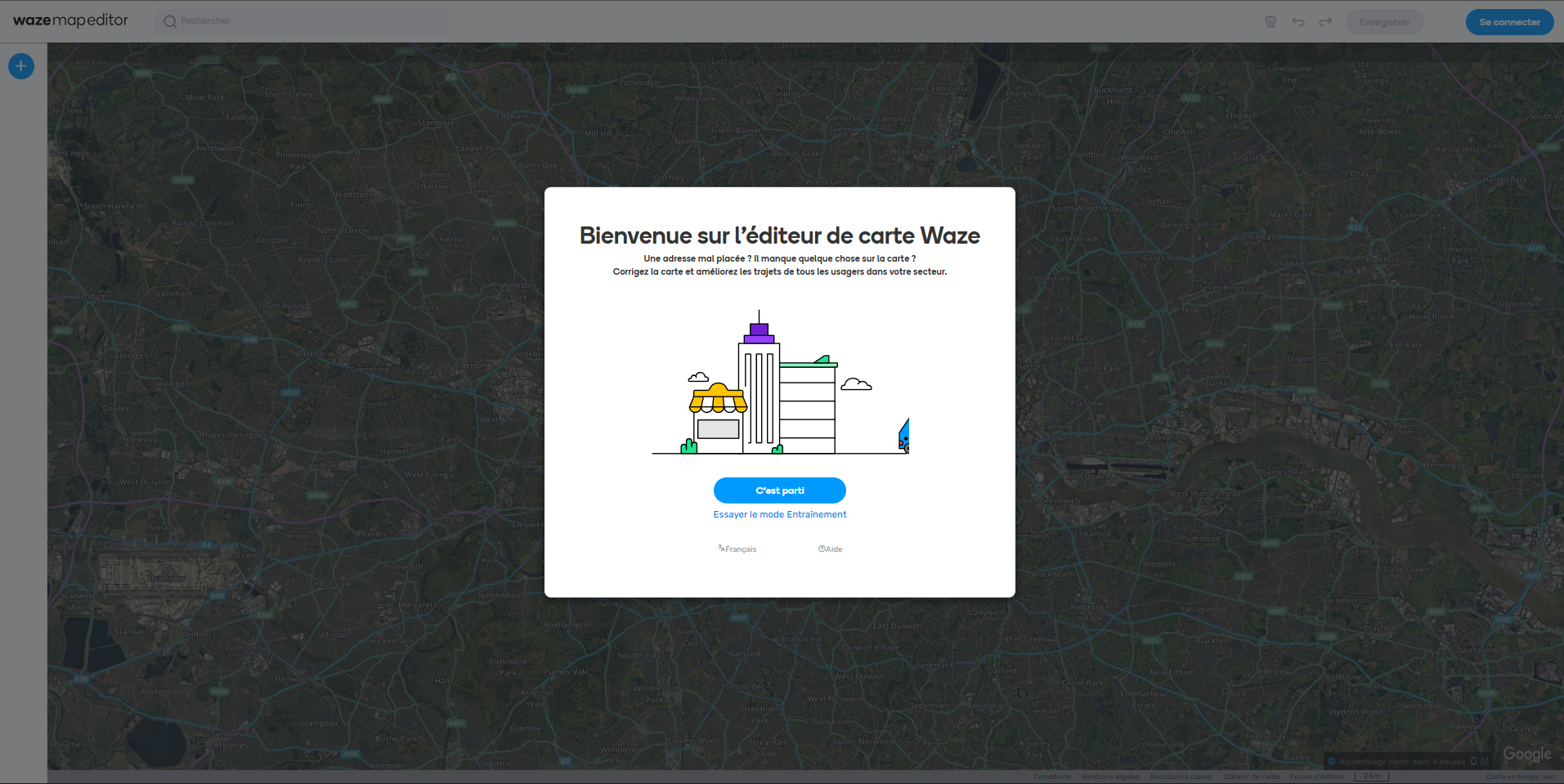1564x784 pixels.
Task: Click Carte en temps réel link
Action: point(1519,777)
